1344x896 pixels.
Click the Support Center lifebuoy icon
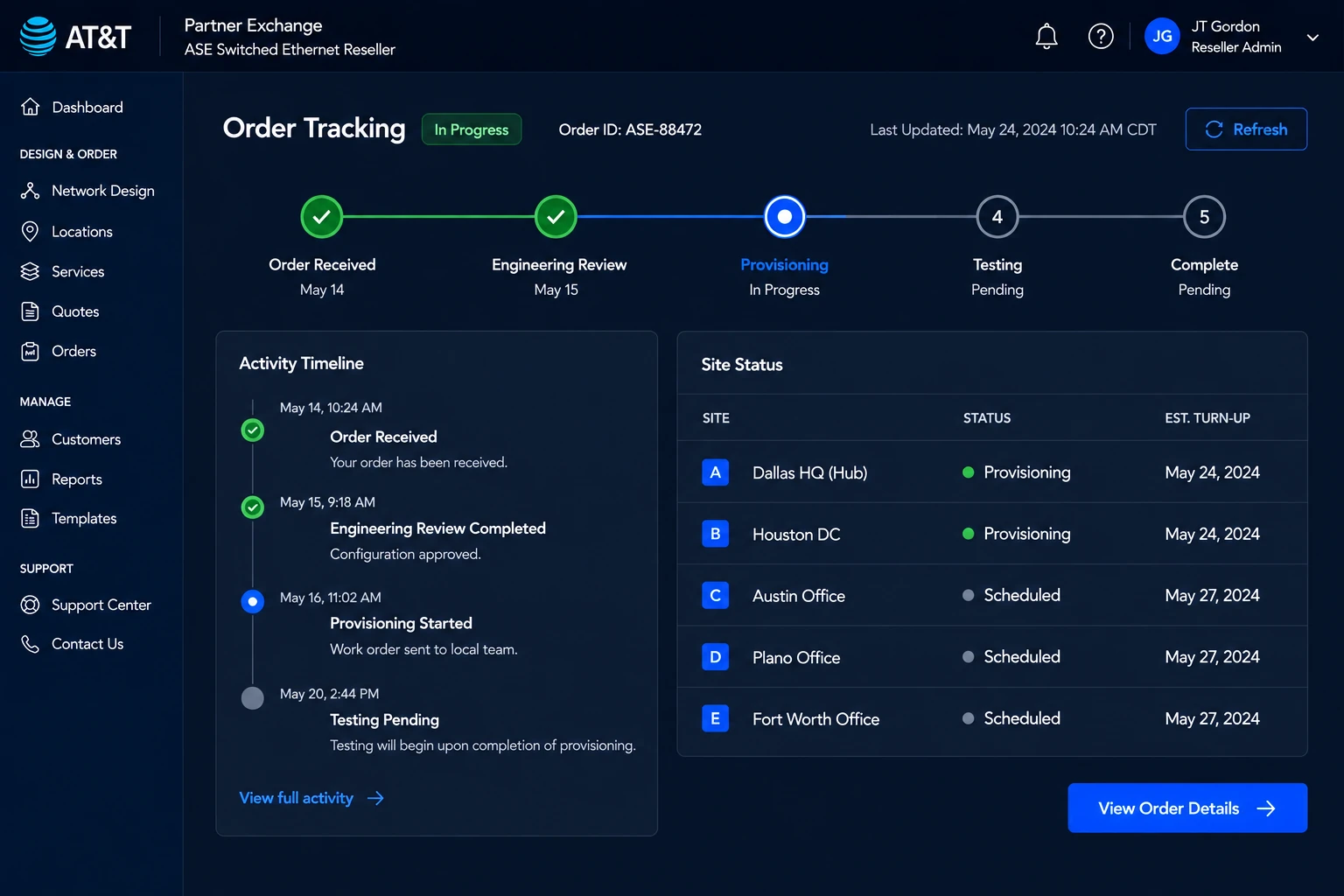coord(31,605)
